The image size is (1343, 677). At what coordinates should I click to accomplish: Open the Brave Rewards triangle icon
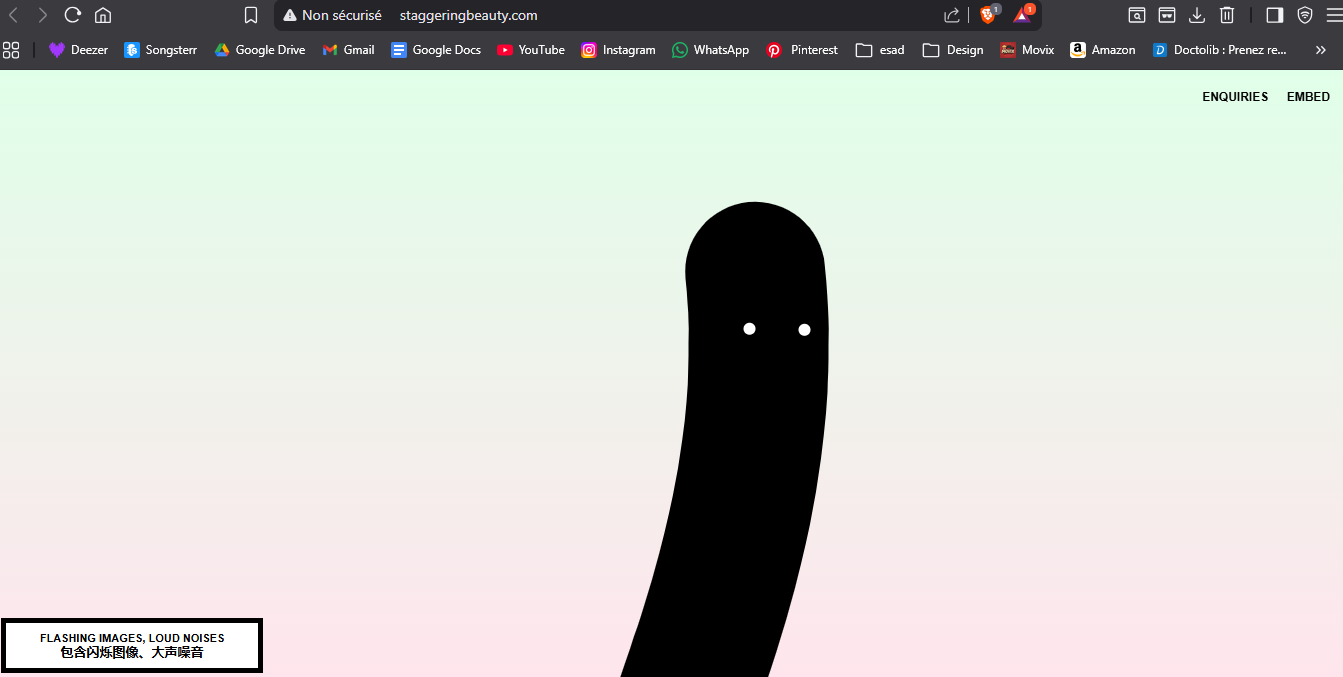(1022, 15)
